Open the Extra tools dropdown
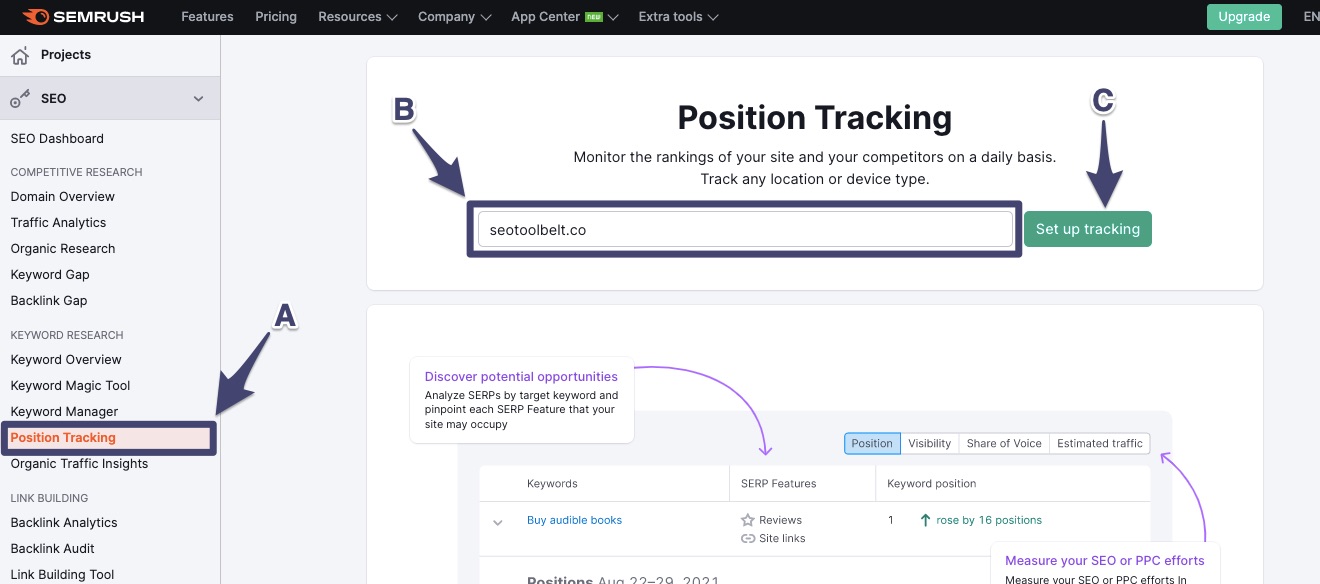Screen dimensions: 1320x584 pyautogui.click(x=678, y=16)
